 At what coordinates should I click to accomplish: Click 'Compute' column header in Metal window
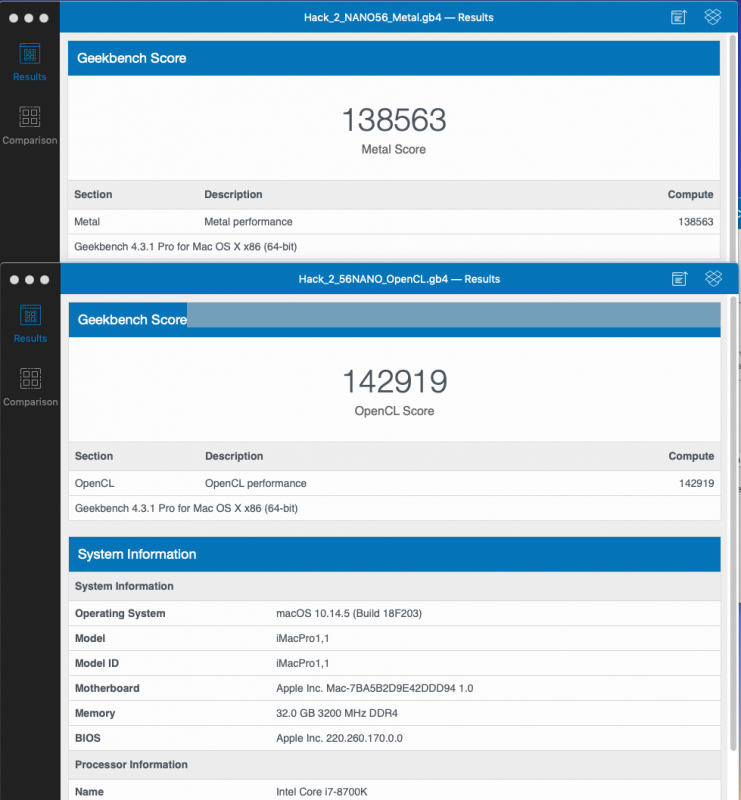(690, 194)
